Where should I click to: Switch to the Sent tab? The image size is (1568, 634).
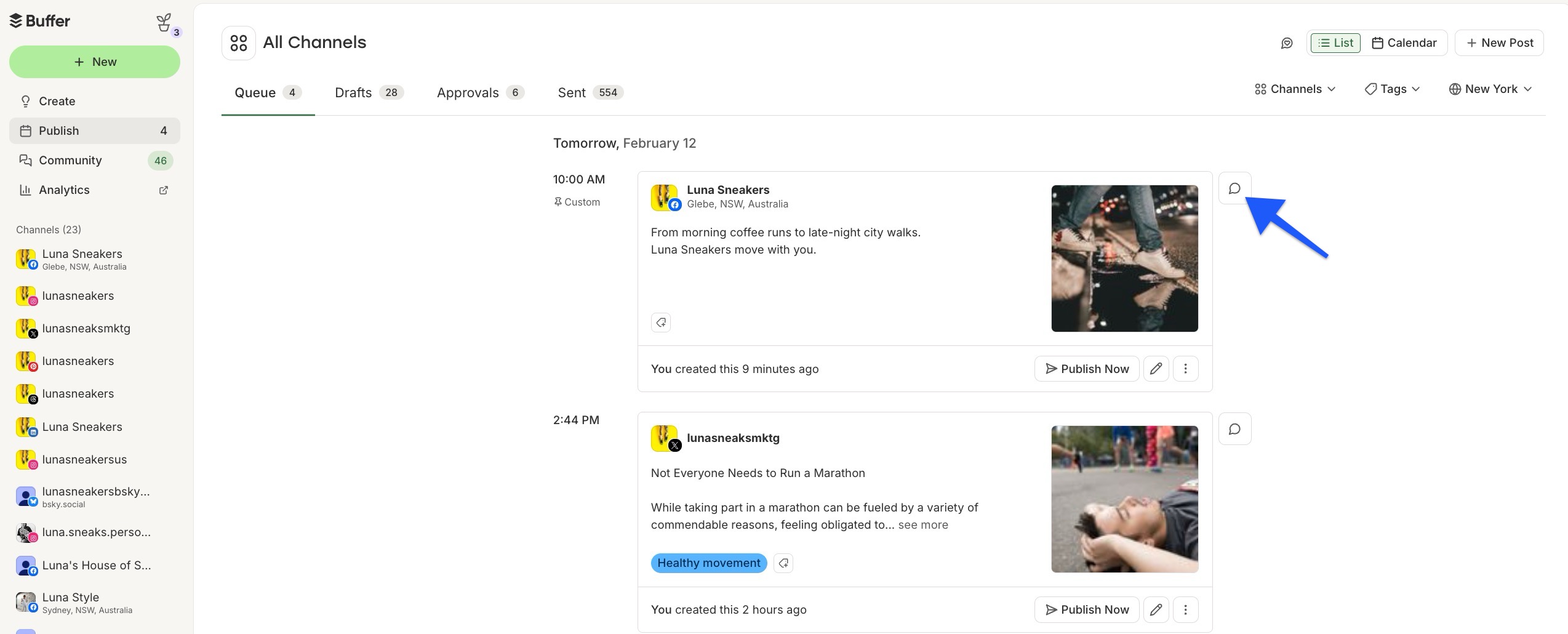pos(590,92)
